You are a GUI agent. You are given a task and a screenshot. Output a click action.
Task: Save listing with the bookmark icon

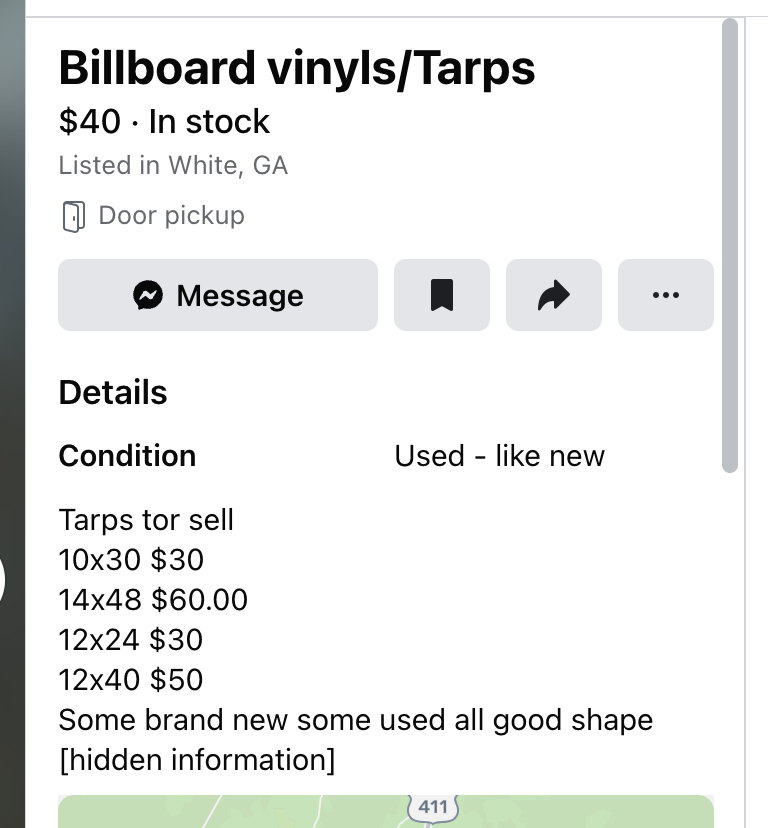pyautogui.click(x=442, y=295)
